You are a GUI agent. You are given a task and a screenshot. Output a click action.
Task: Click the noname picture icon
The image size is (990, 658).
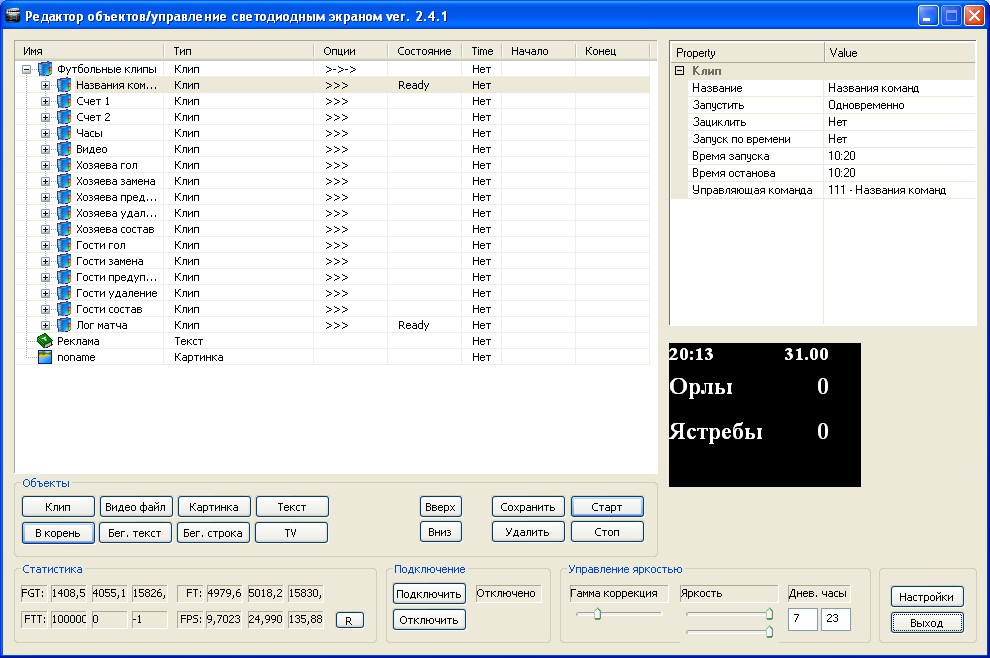click(x=44, y=357)
